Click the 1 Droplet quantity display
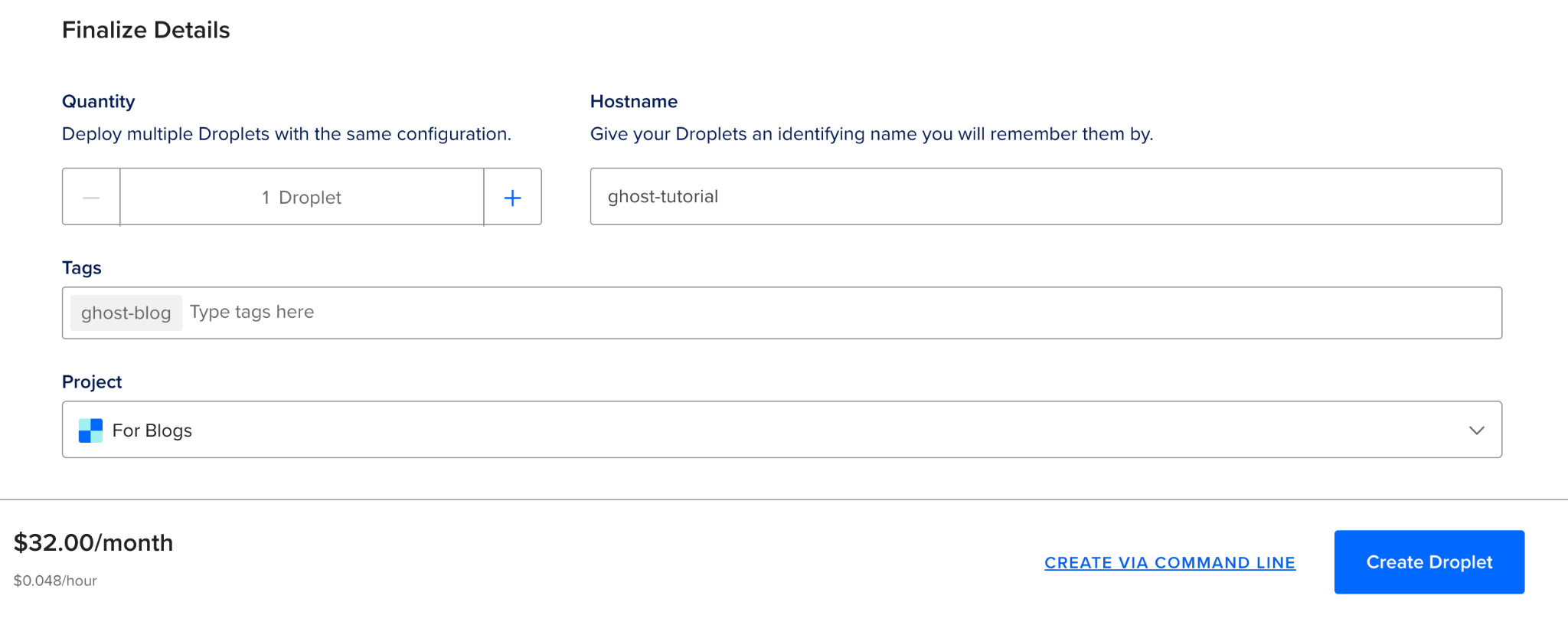This screenshot has width=1568, height=622. (302, 198)
